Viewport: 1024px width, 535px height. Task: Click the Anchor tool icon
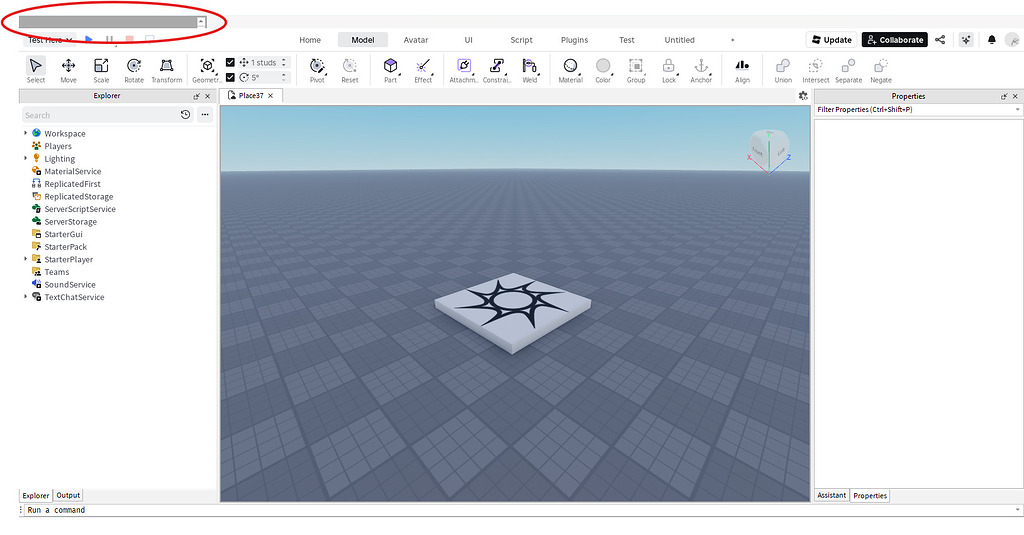coord(701,67)
